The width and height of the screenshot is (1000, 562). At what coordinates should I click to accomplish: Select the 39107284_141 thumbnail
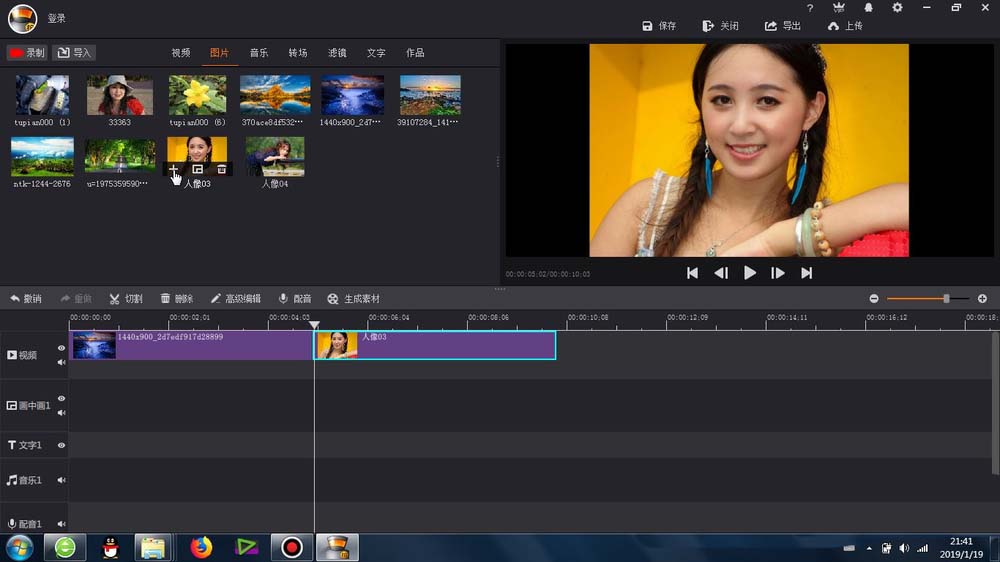pyautogui.click(x=430, y=95)
